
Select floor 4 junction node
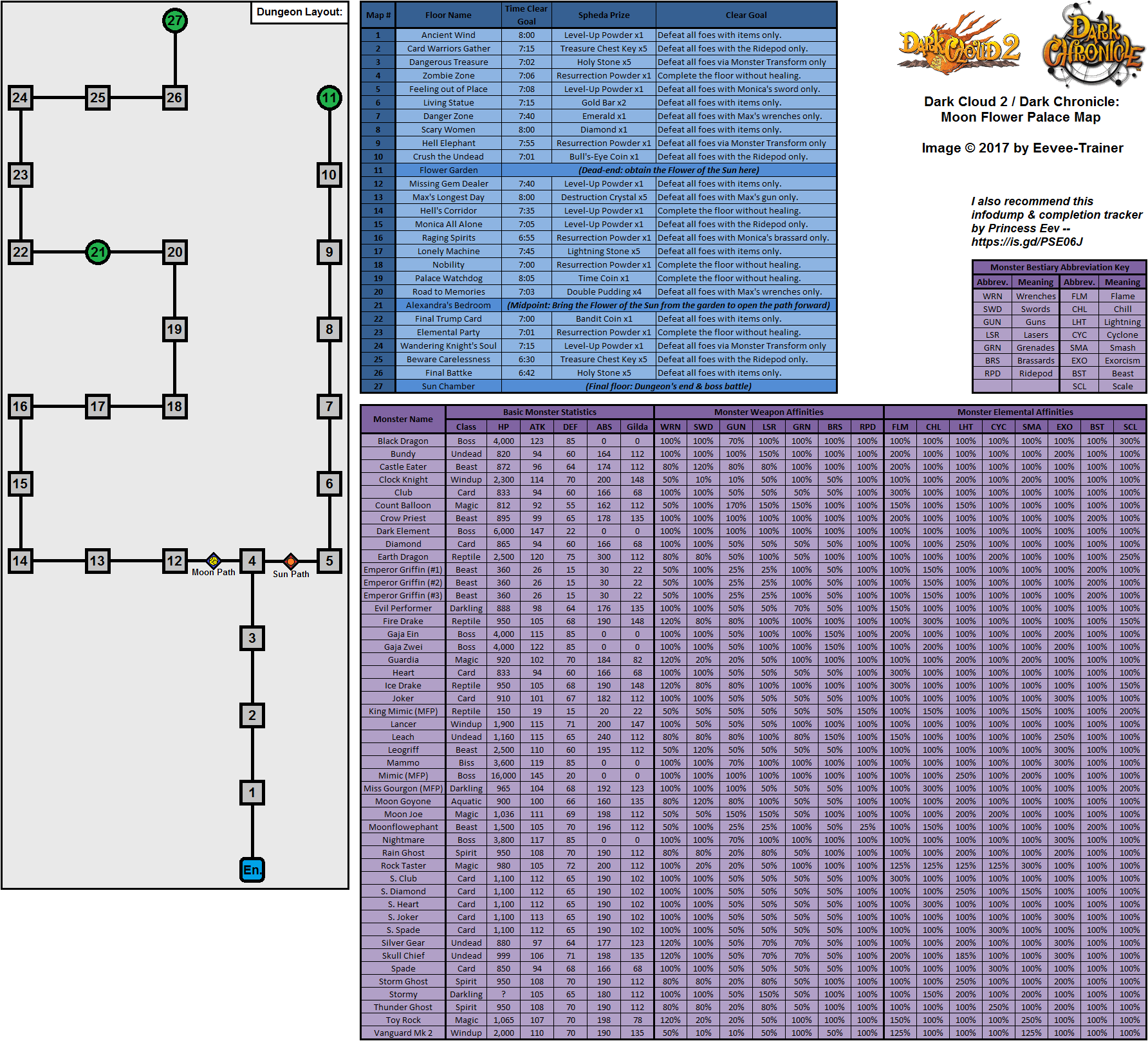tap(252, 561)
